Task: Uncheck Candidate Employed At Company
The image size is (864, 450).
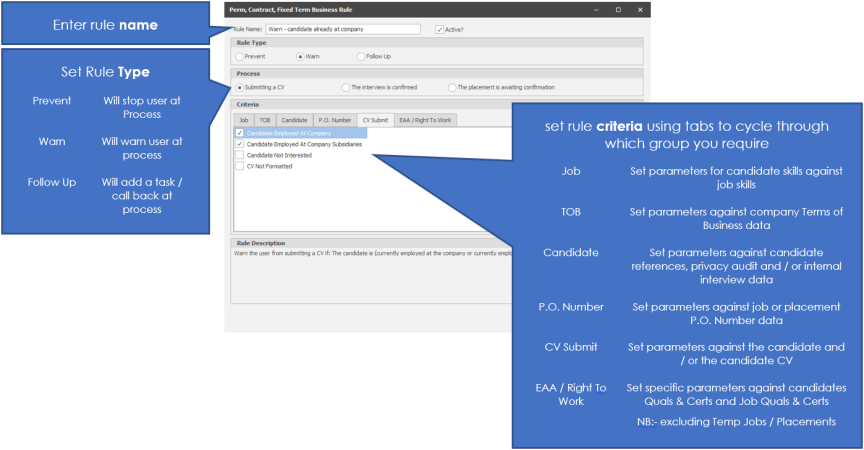Action: (x=239, y=133)
